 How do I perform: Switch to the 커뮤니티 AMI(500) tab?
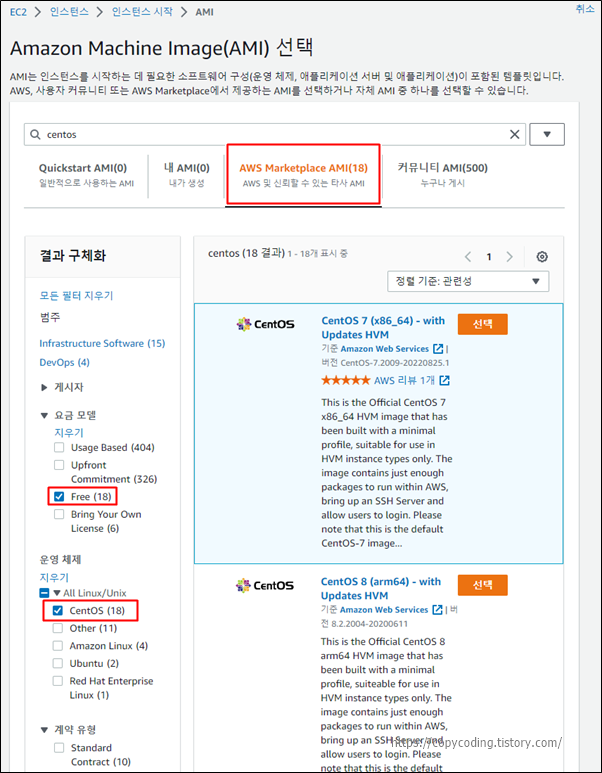click(x=442, y=176)
